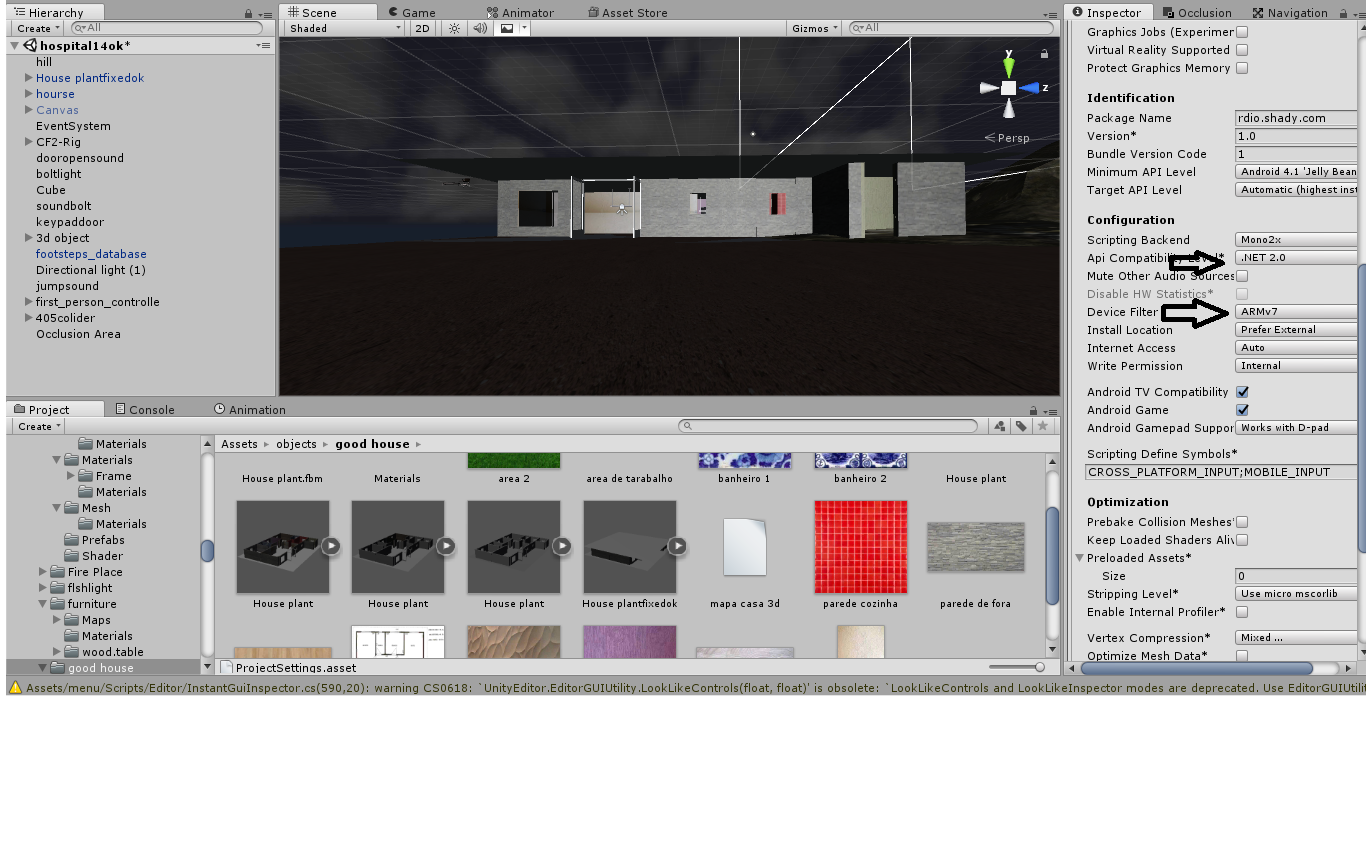
Task: Click the search by type icon in Project
Action: [x=999, y=426]
